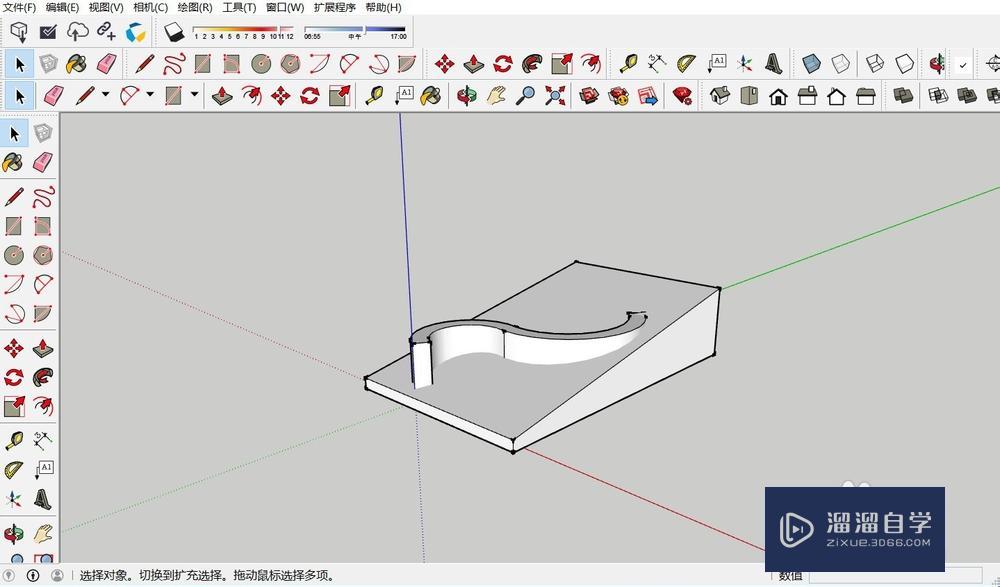
Task: Open the Line tool dropdown arrow
Action: [105, 94]
